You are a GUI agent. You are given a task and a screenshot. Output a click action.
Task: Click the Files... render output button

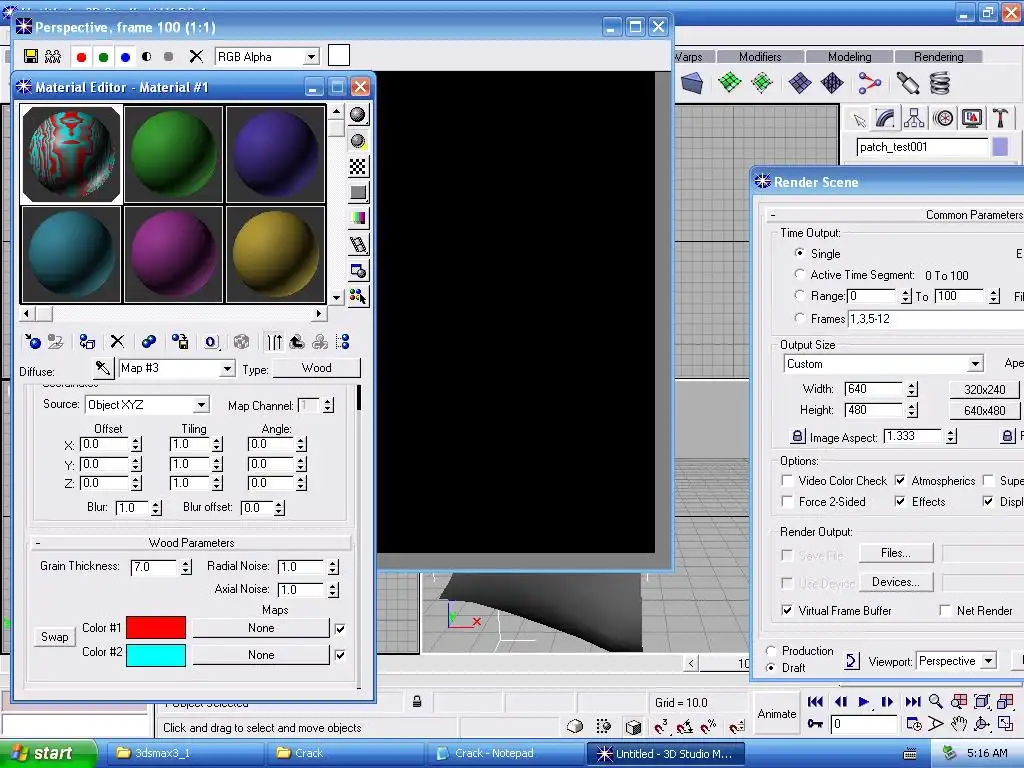click(x=895, y=553)
